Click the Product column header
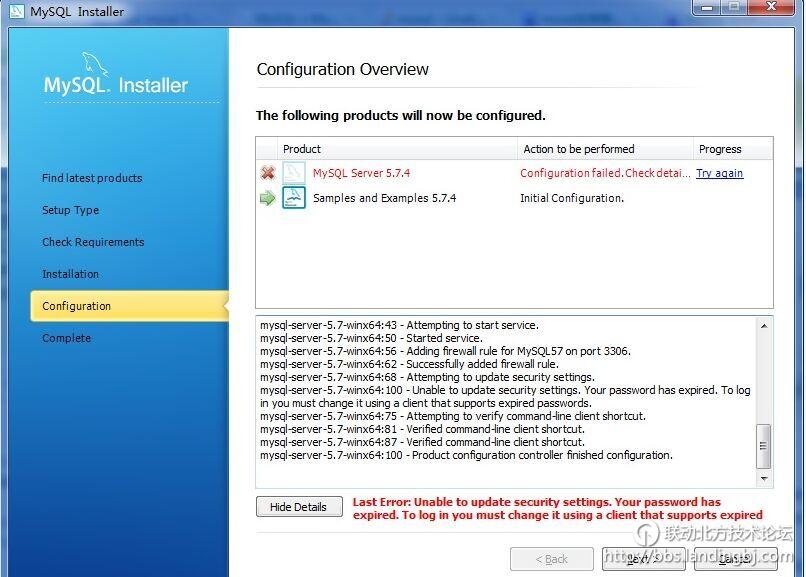806x577 pixels. [x=302, y=149]
